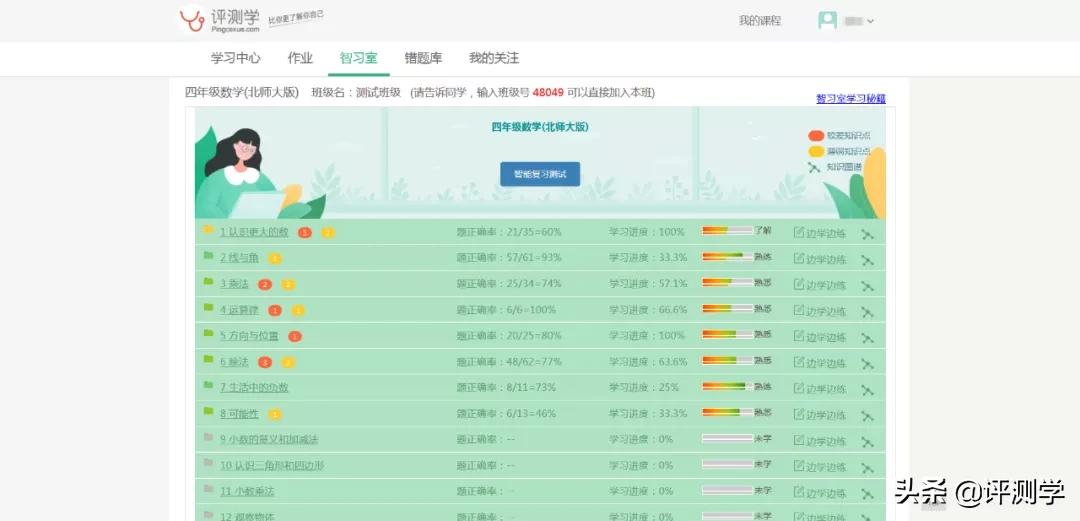Viewport: 1080px width, 521px height.
Task: Click the folder icon for 2 线与角
Action: tap(208, 256)
